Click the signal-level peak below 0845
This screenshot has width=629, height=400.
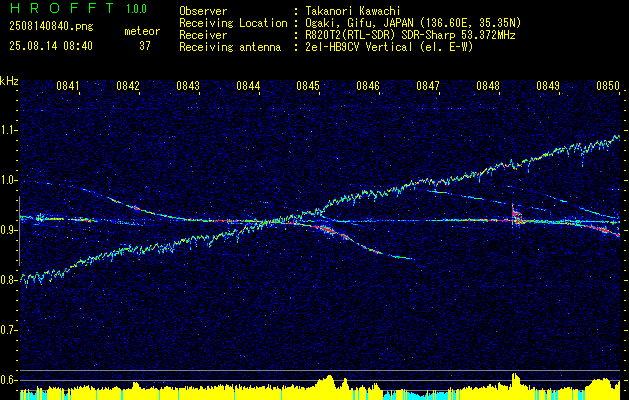tap(329, 382)
